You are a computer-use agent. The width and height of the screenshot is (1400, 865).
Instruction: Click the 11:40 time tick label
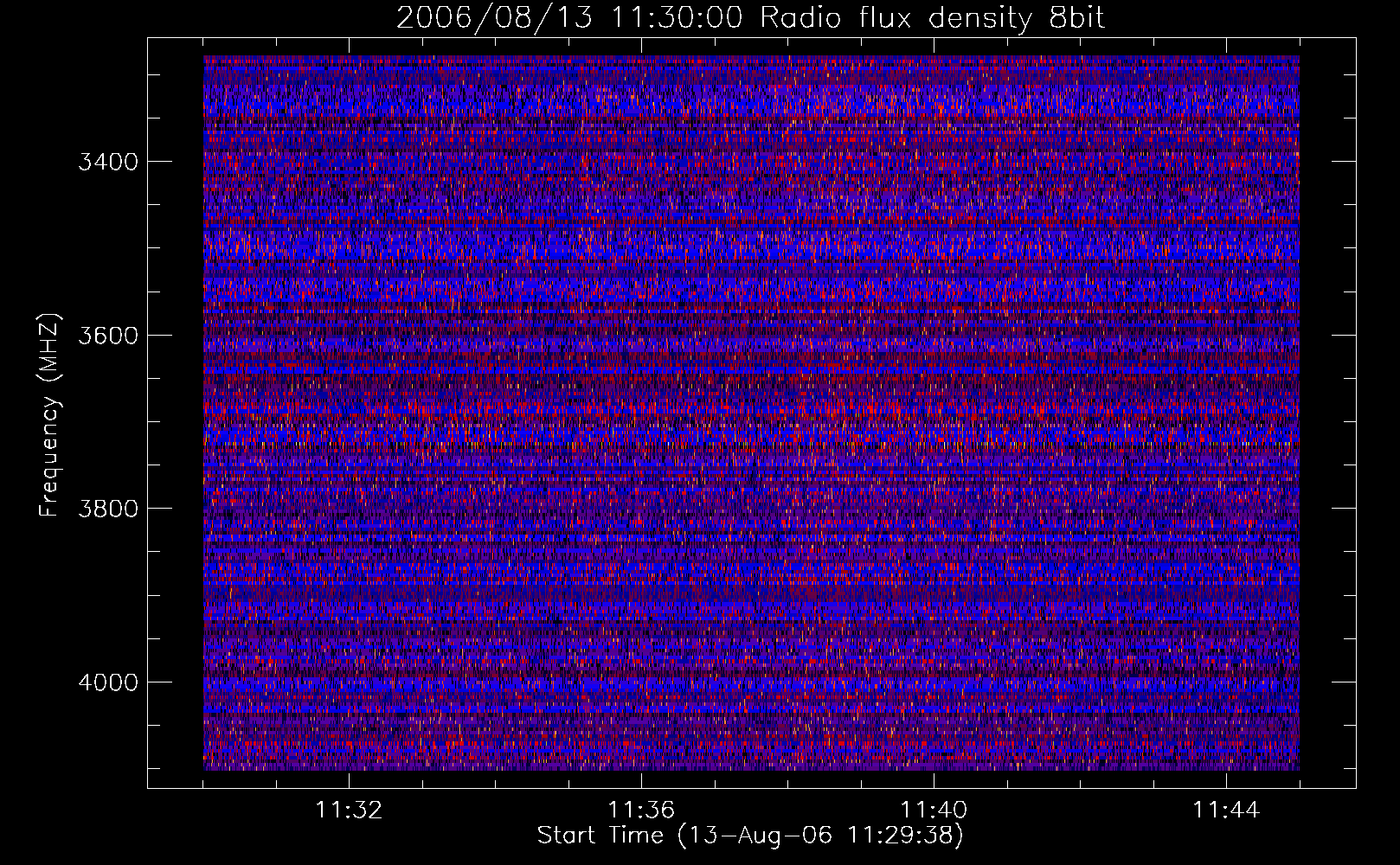pyautogui.click(x=934, y=811)
